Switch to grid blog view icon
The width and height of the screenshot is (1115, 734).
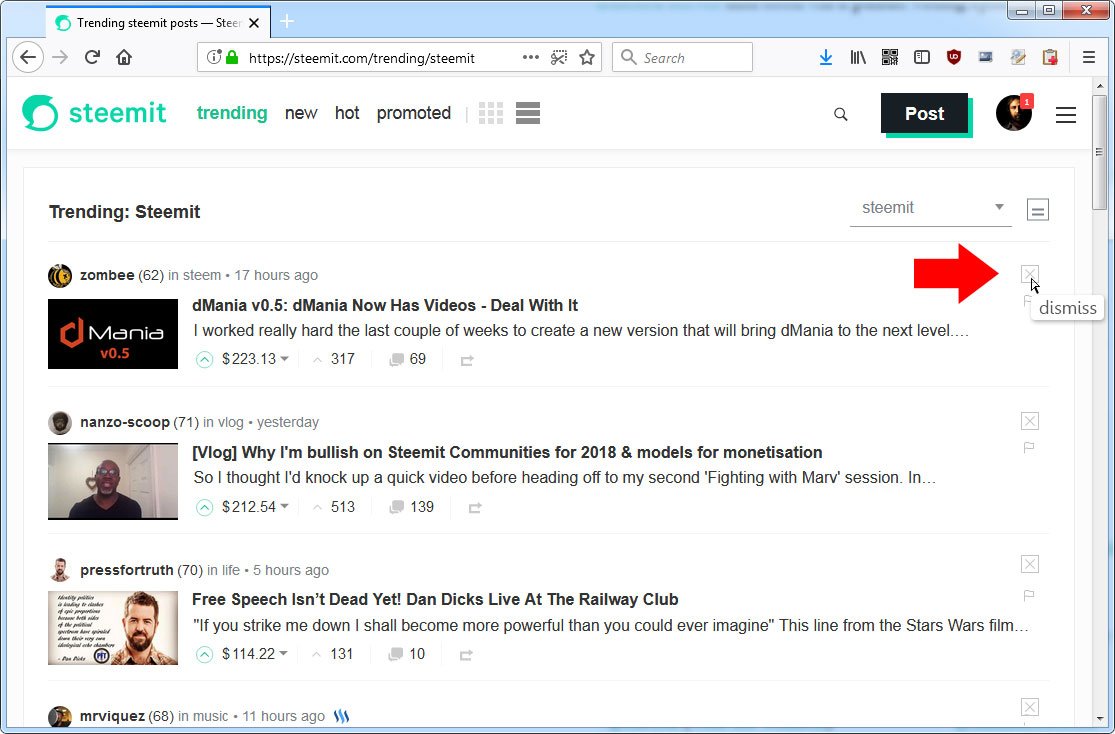point(491,113)
